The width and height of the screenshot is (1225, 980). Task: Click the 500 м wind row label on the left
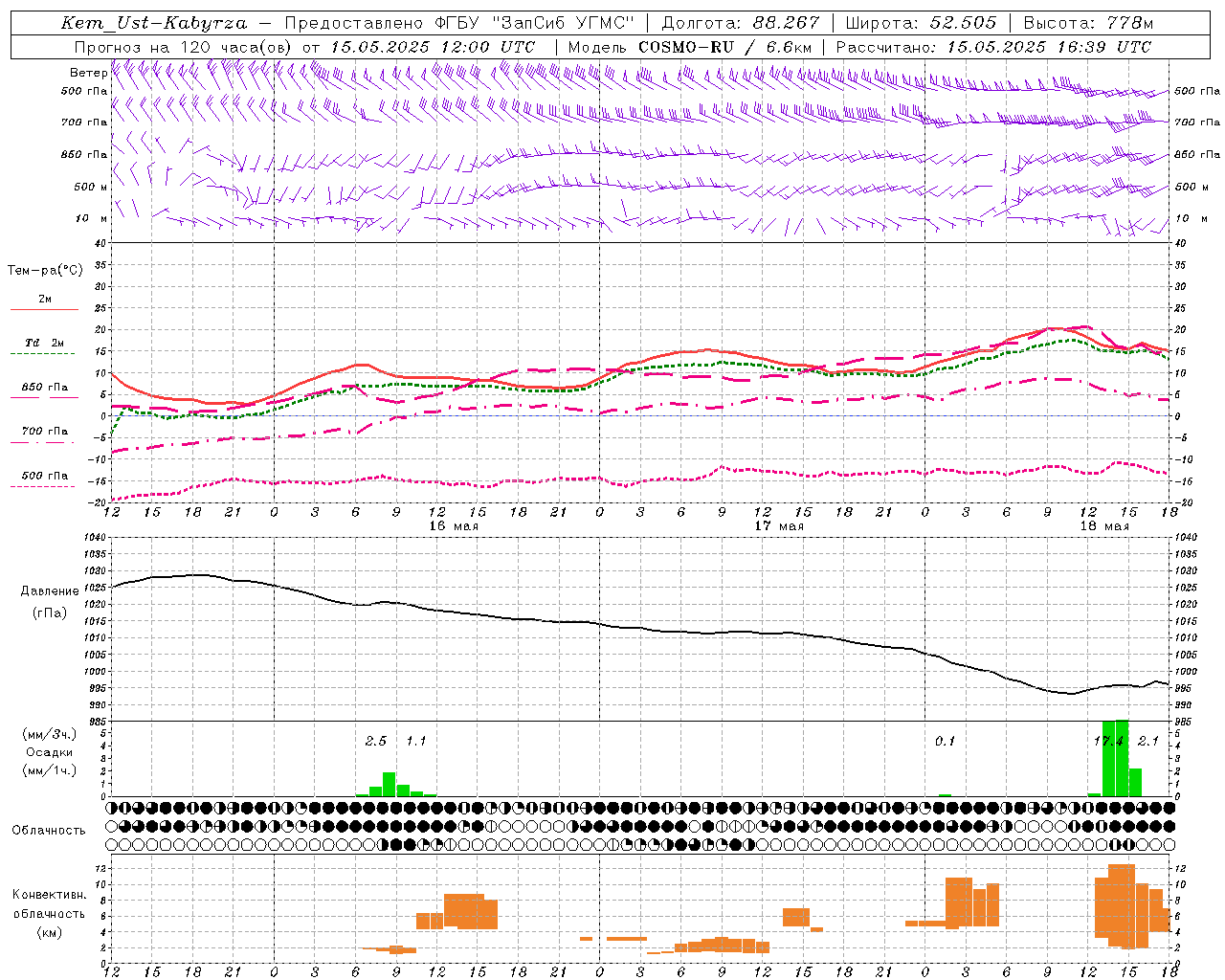pos(91,187)
